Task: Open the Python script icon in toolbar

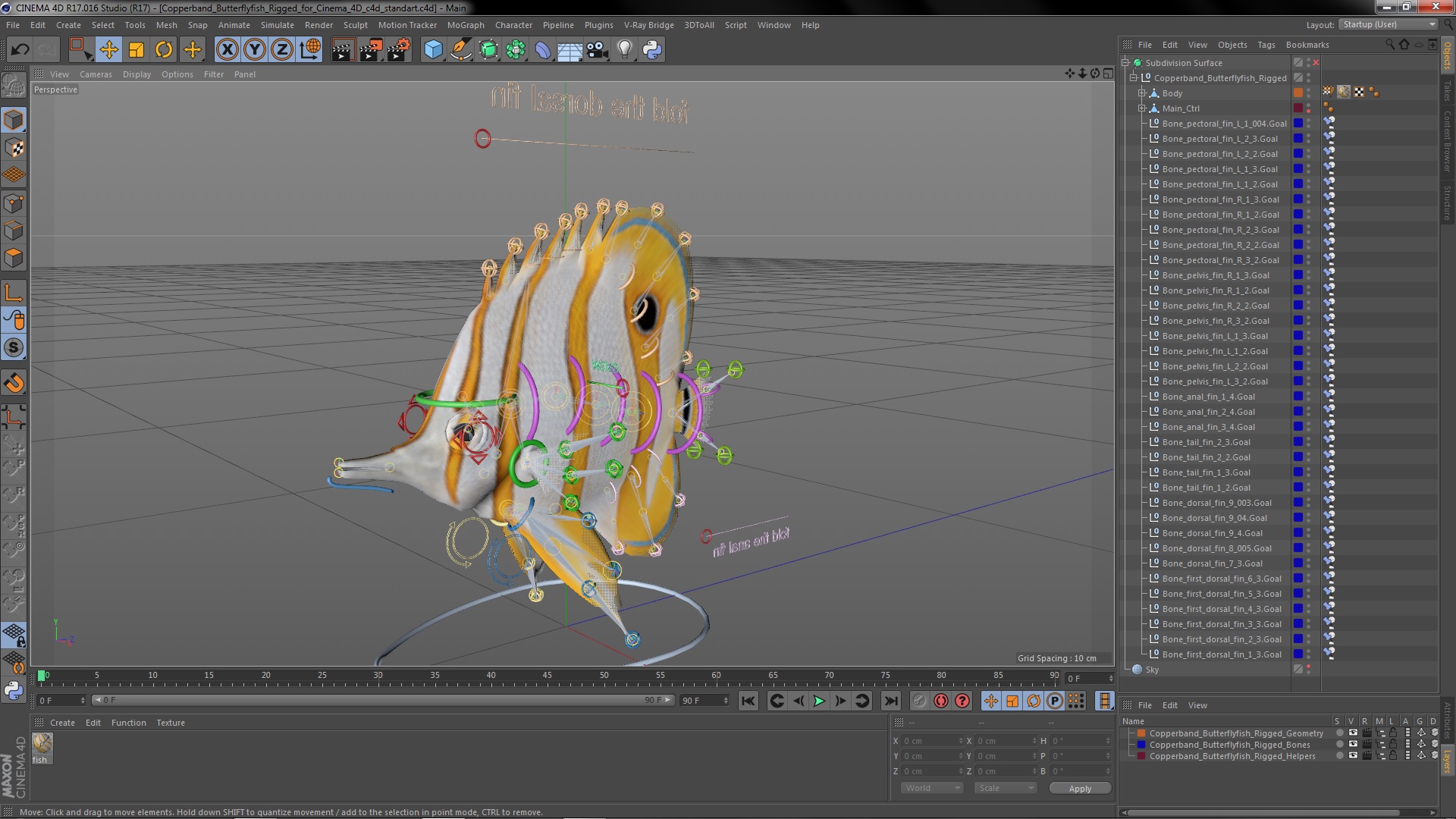Action: click(x=652, y=50)
